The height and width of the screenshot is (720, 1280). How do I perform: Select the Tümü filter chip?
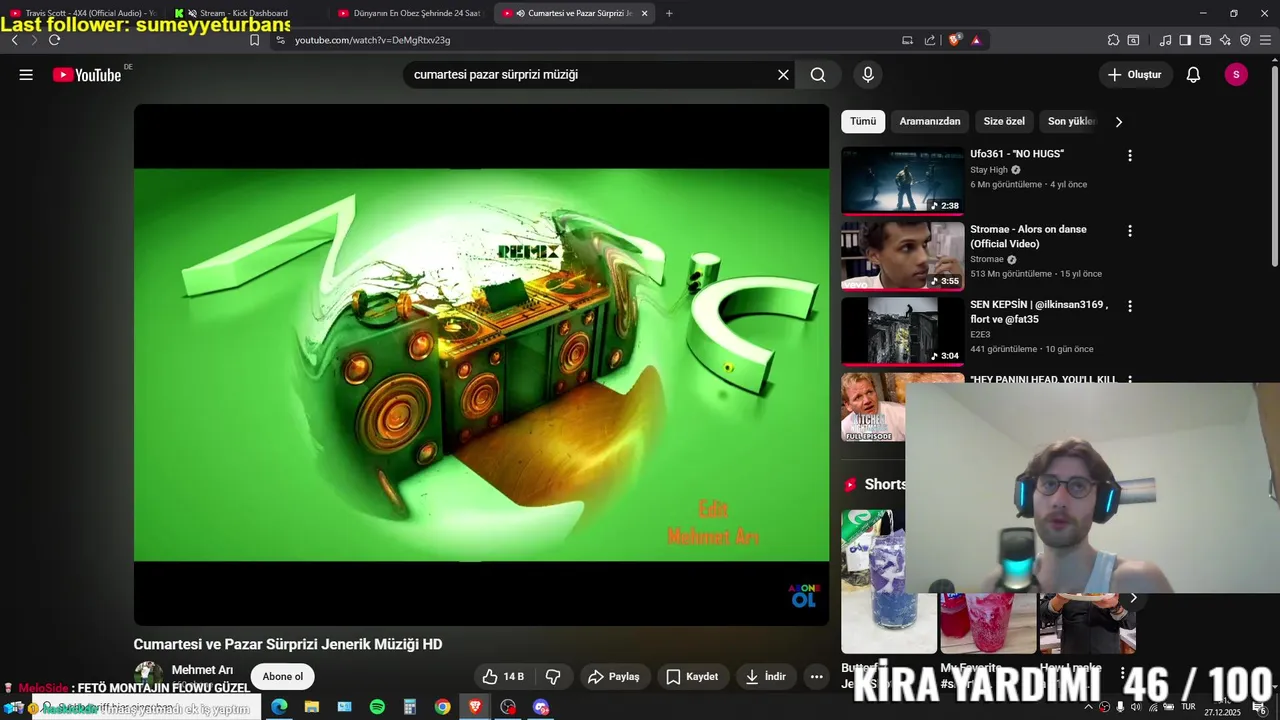[x=863, y=122]
